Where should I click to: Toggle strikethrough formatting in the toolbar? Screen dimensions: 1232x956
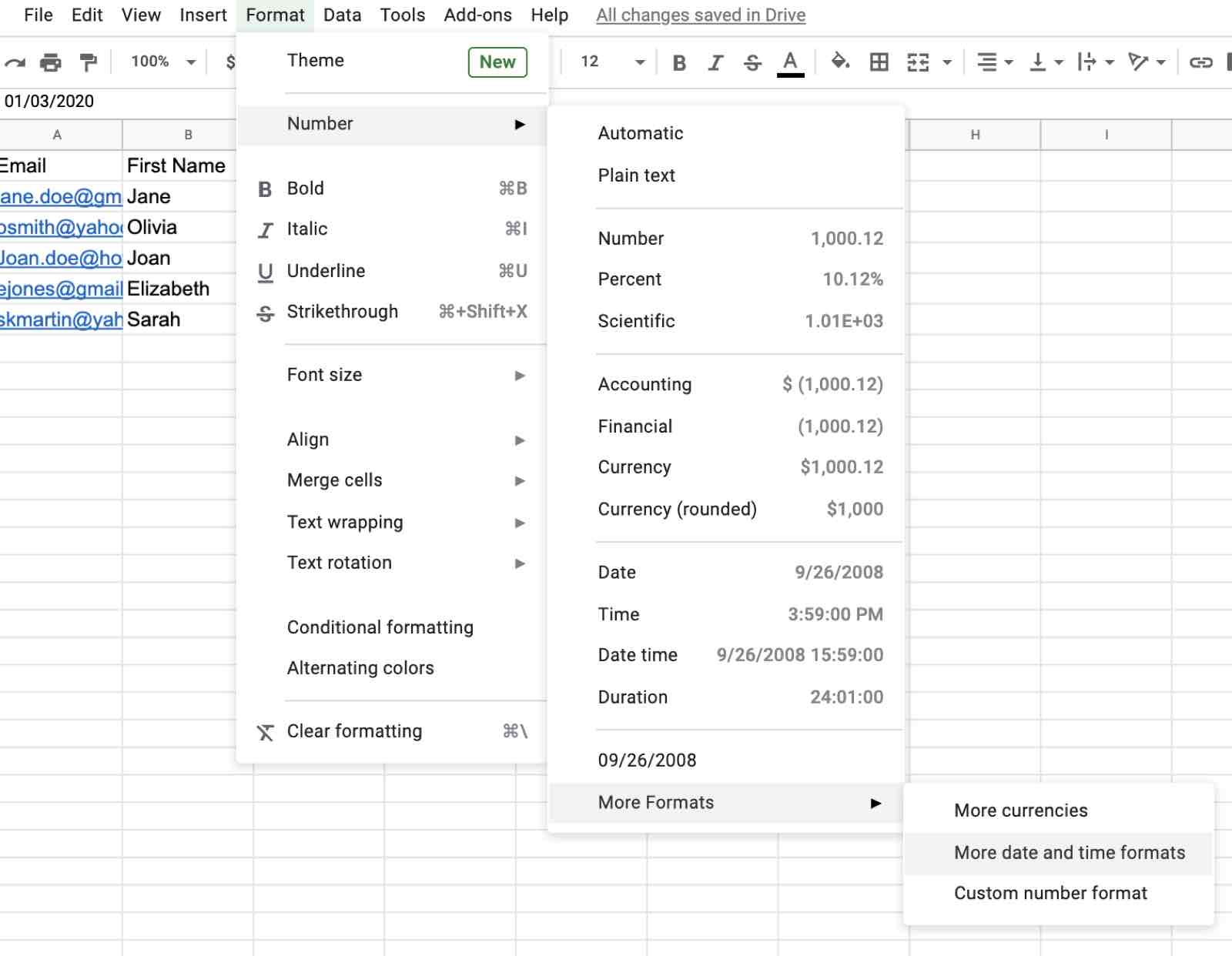752,62
